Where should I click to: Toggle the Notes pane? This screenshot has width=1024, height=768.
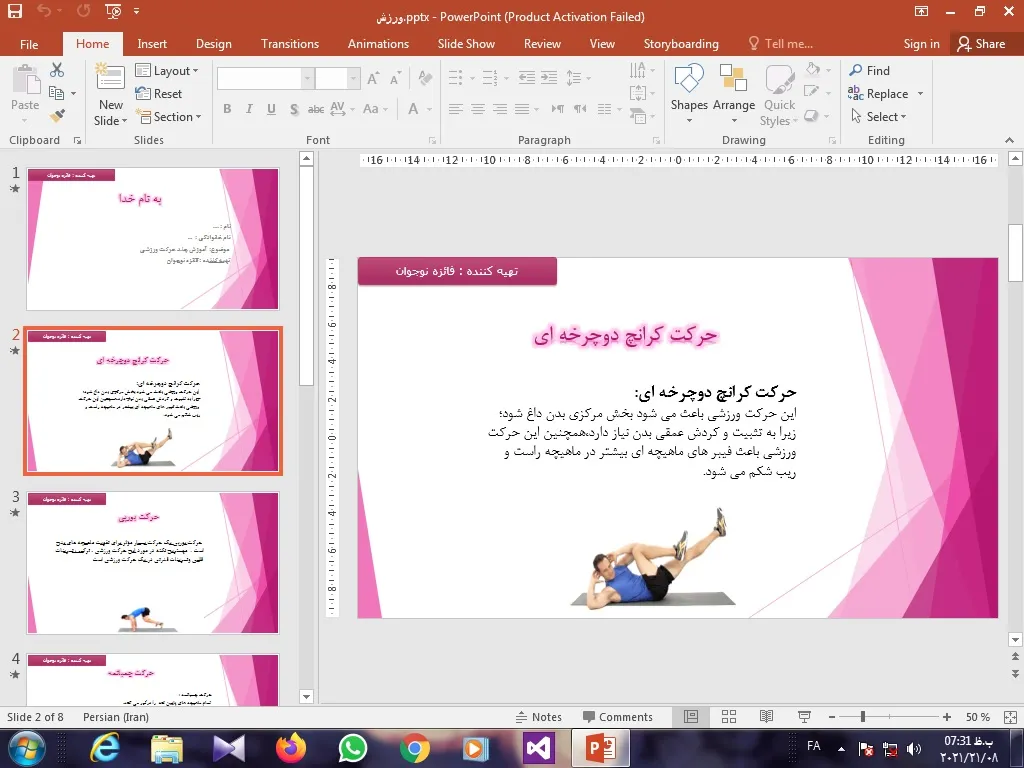[x=538, y=717]
